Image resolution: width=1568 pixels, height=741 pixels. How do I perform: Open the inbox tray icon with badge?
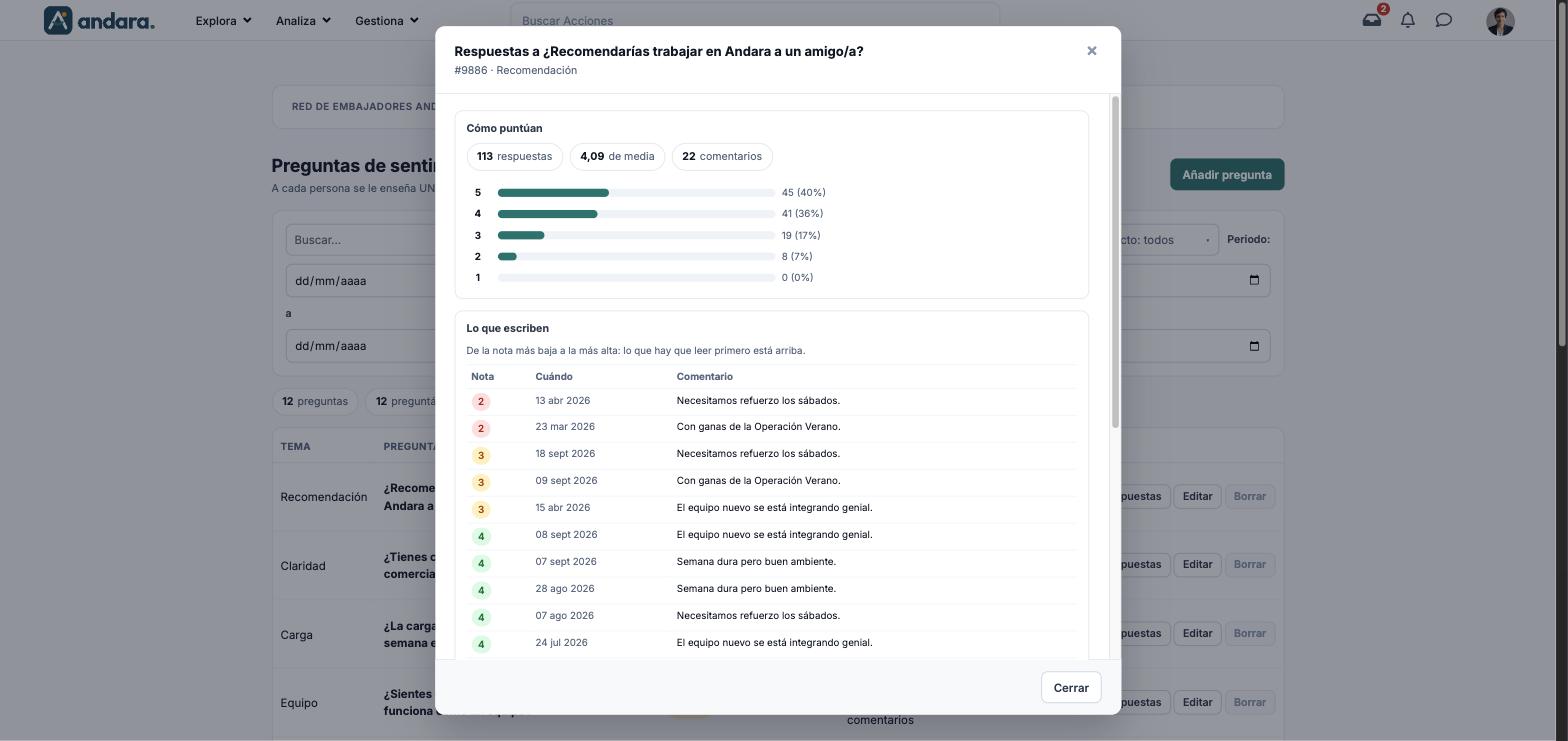(x=1372, y=20)
